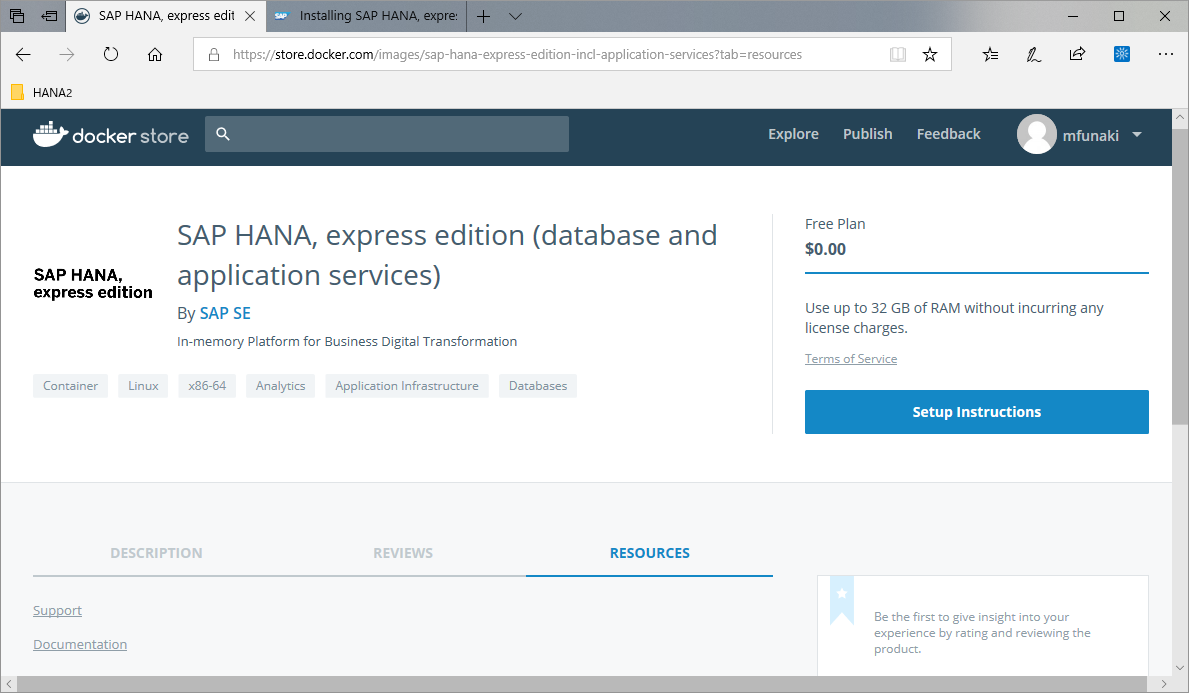
Task: Click the scroll down arrow
Action: [1180, 668]
